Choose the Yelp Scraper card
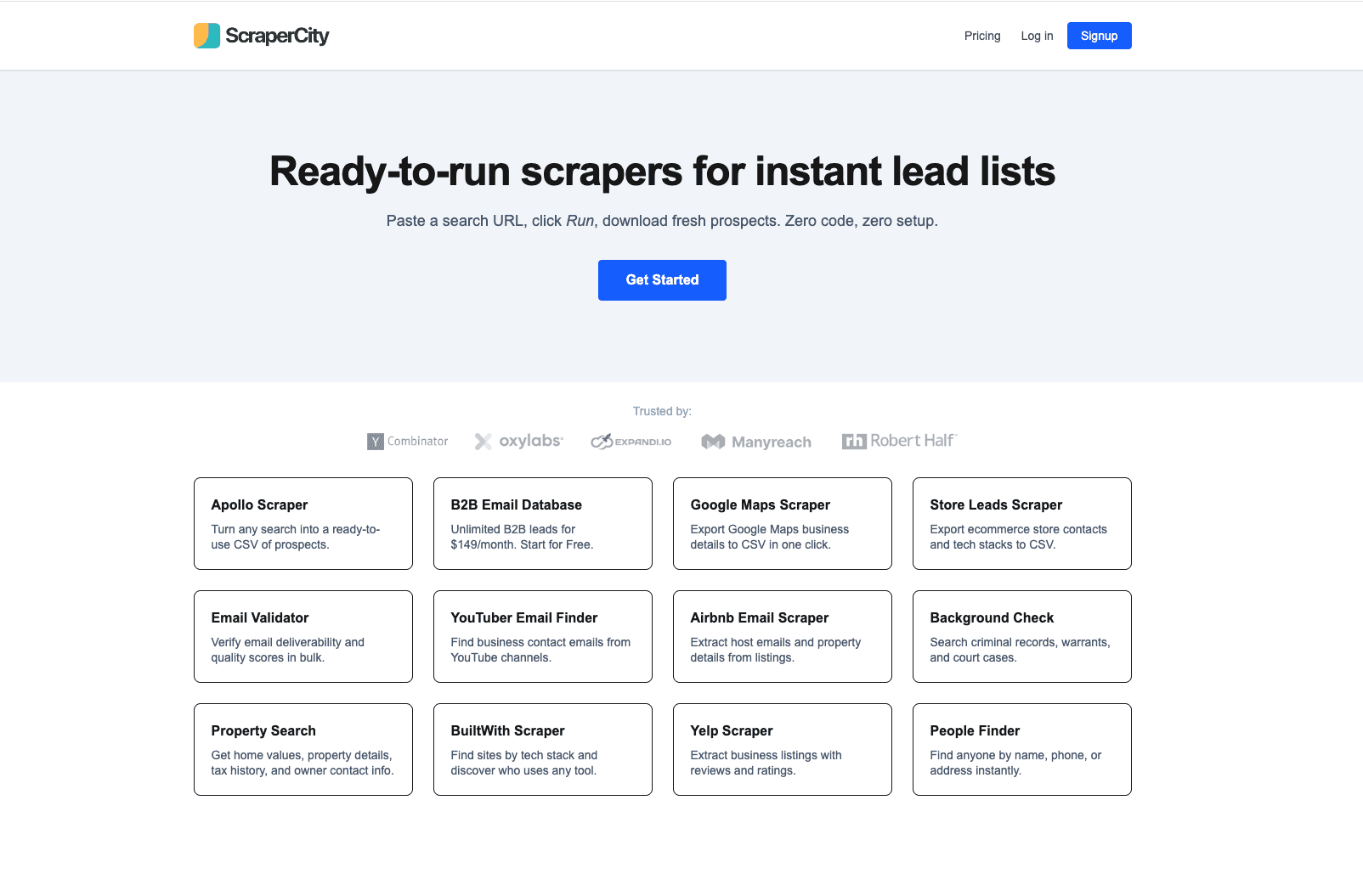This screenshot has height=896, width=1363. pyautogui.click(x=783, y=749)
